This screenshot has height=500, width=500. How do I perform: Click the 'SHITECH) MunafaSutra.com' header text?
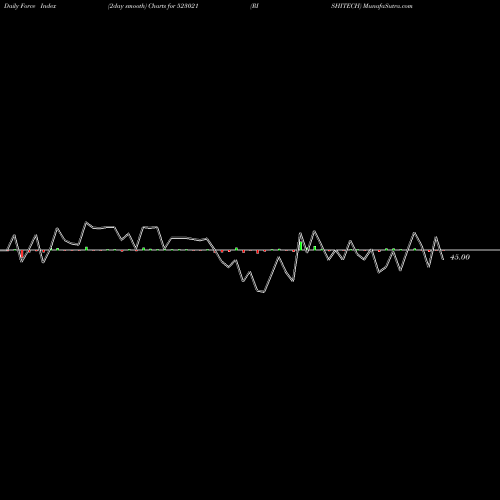coord(372,6)
